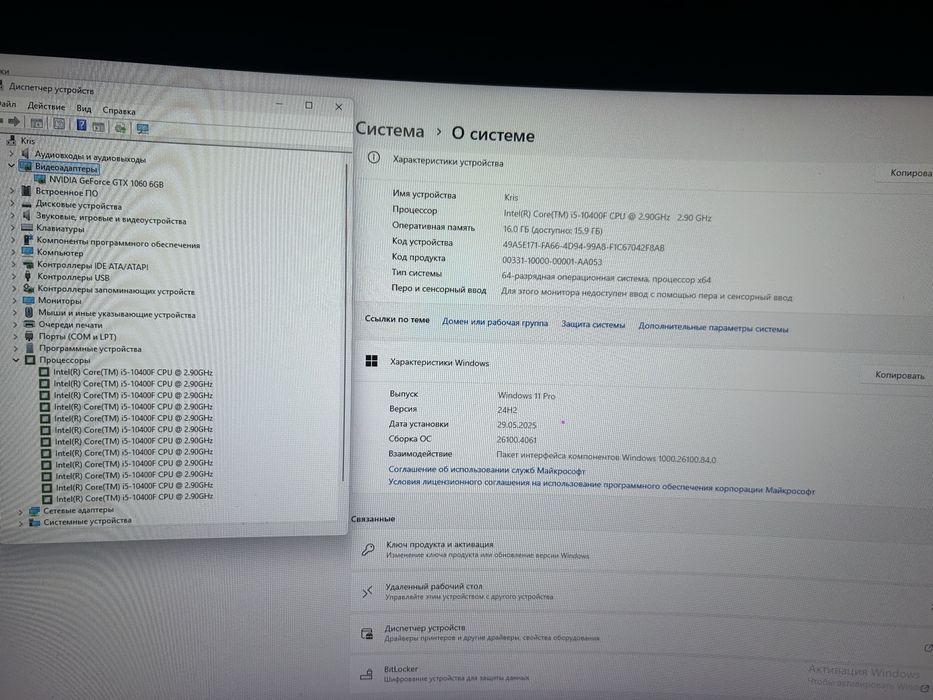Screen dimensions: 933x700
Task: Click the green Update driver toolbar icon
Action: coord(120,127)
